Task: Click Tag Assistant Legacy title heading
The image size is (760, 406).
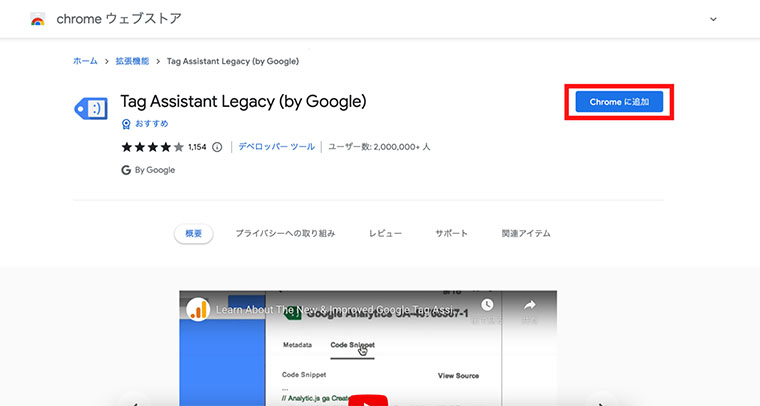Action: (243, 102)
